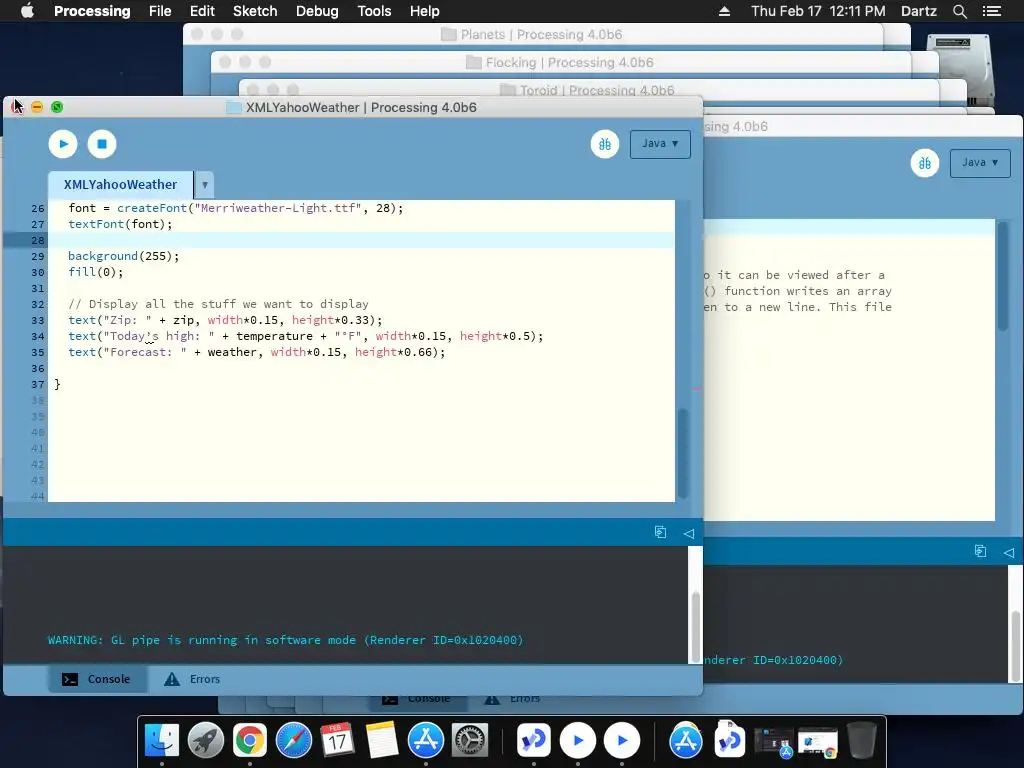
Task: Click the createFont line with Merriweather-Light.ttf
Action: pyautogui.click(x=236, y=208)
